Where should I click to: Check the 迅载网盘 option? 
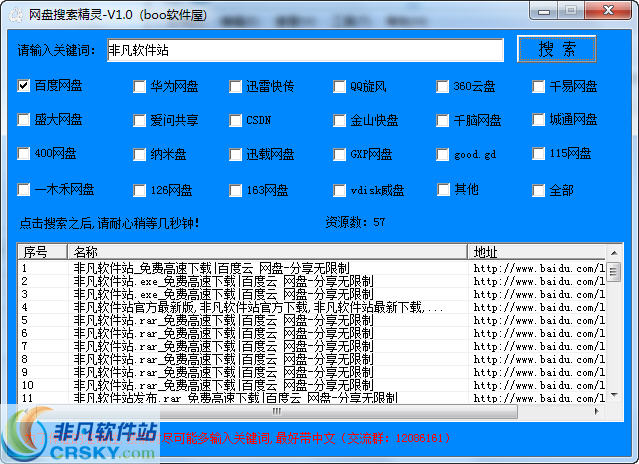(235, 154)
